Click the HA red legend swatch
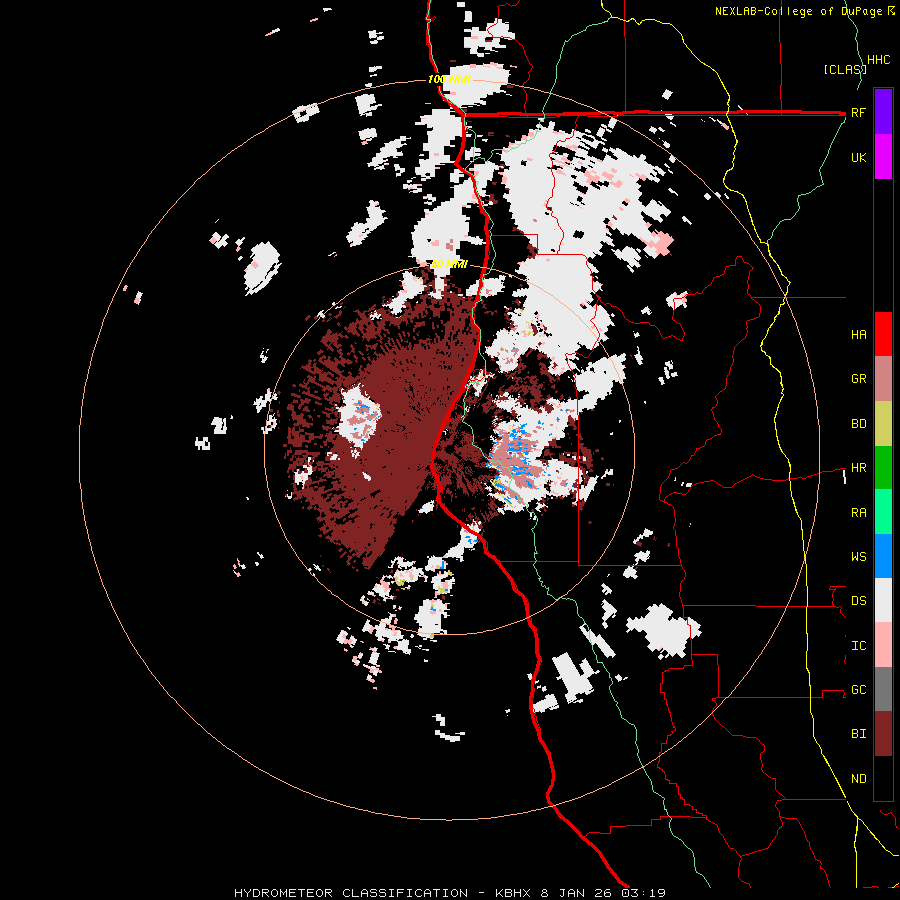The image size is (900, 900). 883,334
